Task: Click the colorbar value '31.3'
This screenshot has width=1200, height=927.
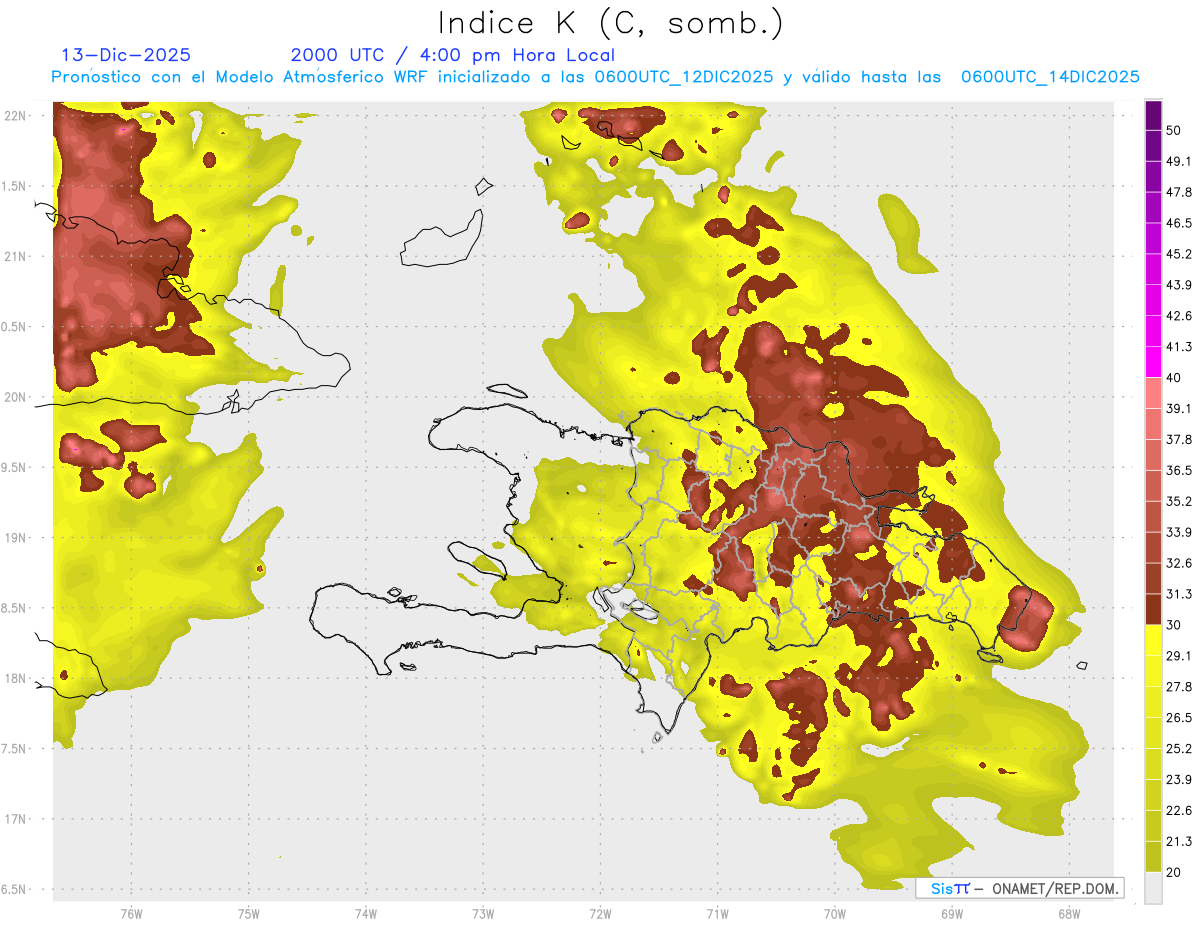Action: click(x=1179, y=594)
